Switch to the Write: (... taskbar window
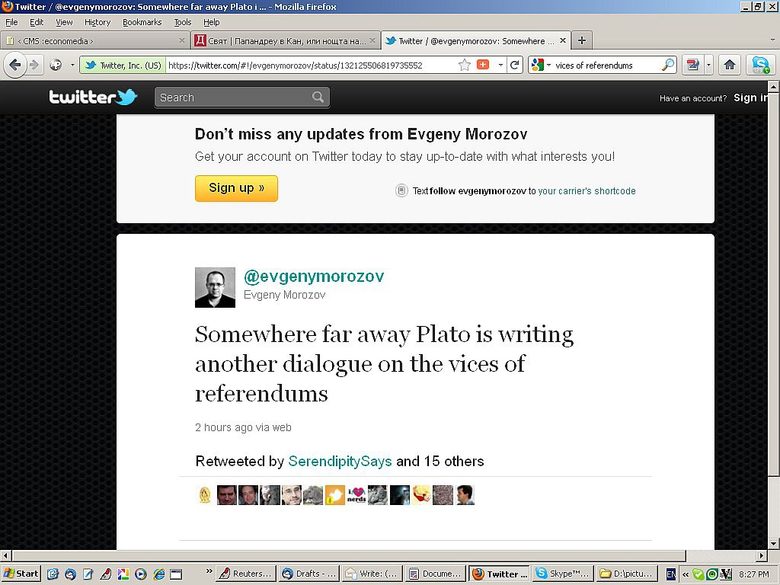The image size is (780, 585). point(372,574)
